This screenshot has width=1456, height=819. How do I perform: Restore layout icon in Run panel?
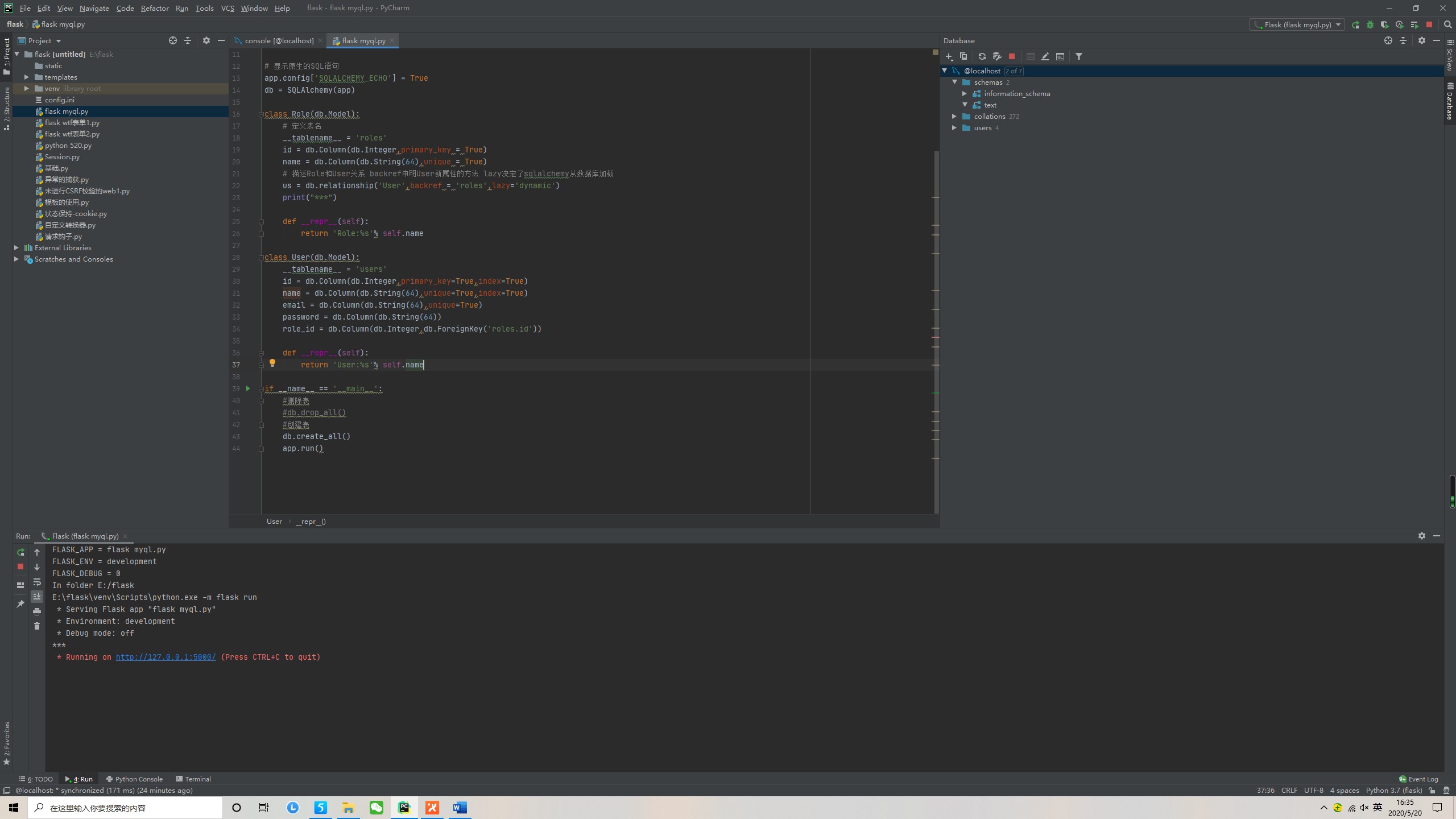[20, 585]
